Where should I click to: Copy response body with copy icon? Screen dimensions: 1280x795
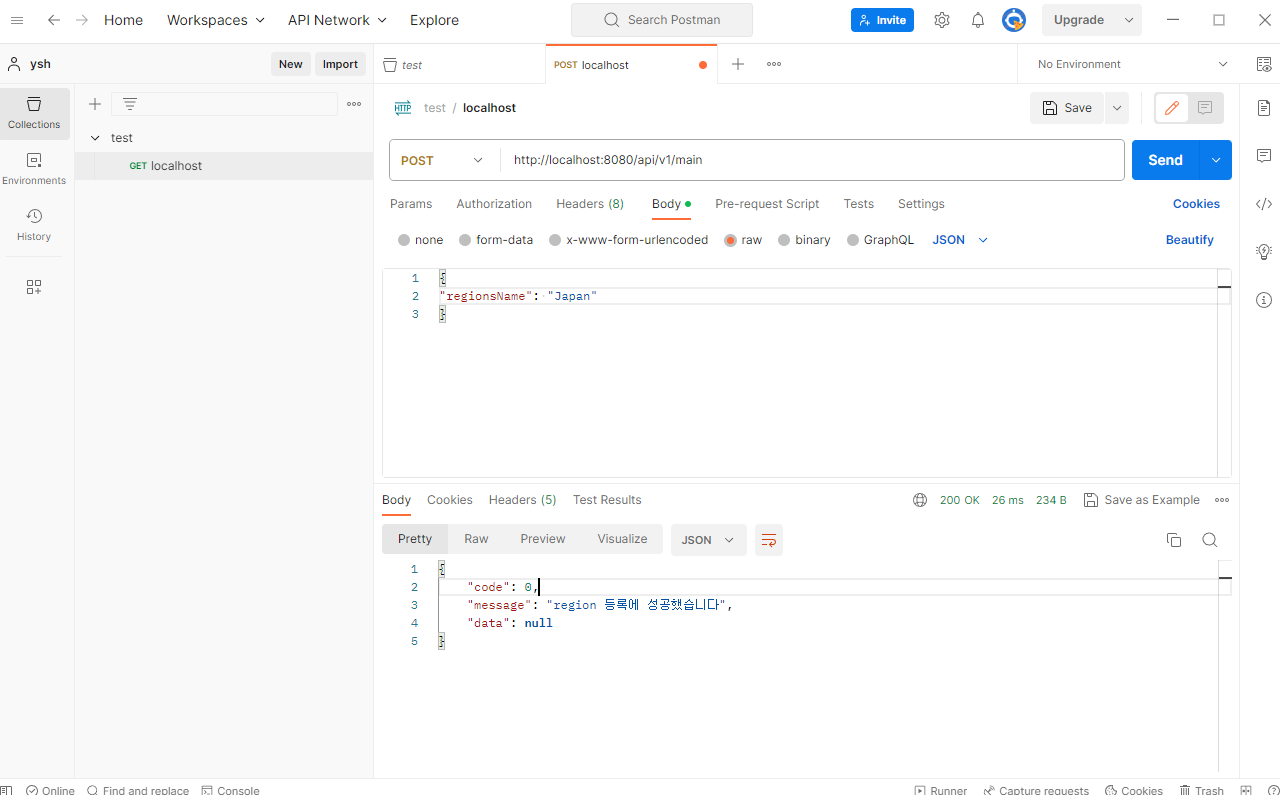(1174, 540)
